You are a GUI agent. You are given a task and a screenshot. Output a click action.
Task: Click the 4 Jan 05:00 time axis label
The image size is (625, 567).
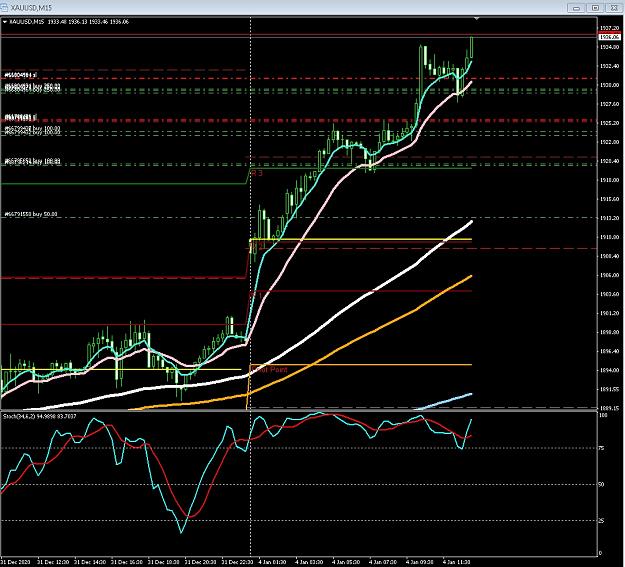click(x=346, y=562)
